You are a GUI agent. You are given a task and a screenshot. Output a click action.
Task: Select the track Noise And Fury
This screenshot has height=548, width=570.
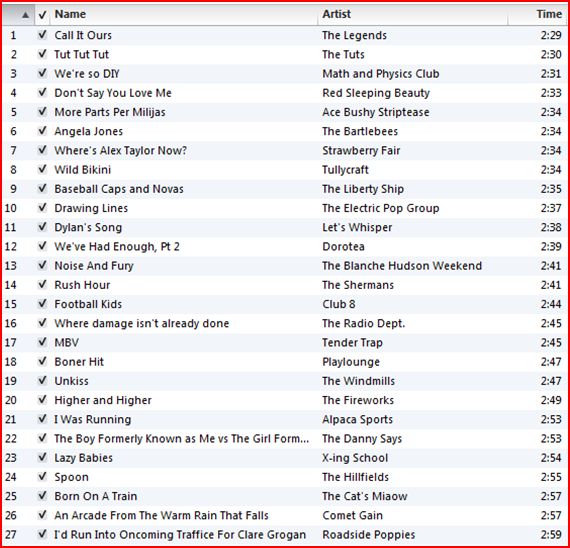94,265
